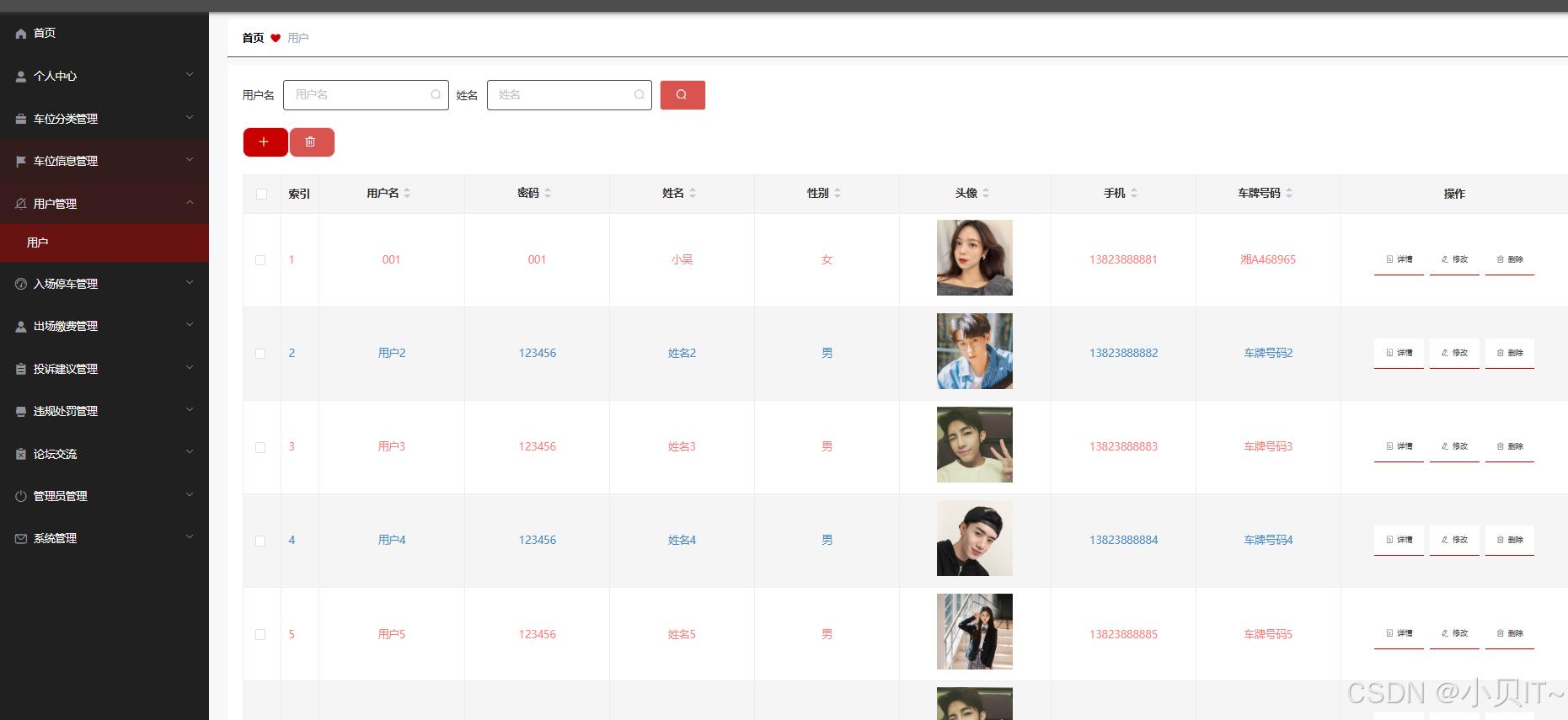The image size is (1568, 720).
Task: Click the red search button with magnifier icon
Action: (682, 95)
